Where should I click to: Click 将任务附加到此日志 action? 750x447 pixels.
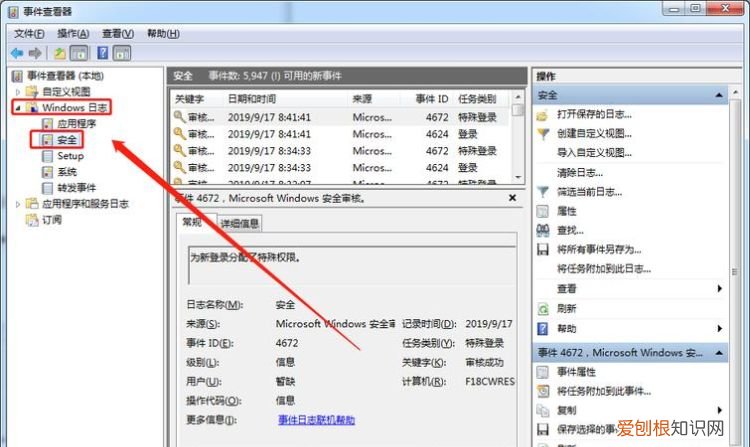(604, 269)
